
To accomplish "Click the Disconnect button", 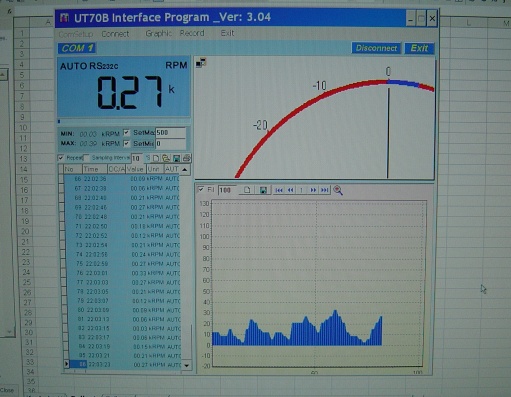I will click(x=376, y=48).
